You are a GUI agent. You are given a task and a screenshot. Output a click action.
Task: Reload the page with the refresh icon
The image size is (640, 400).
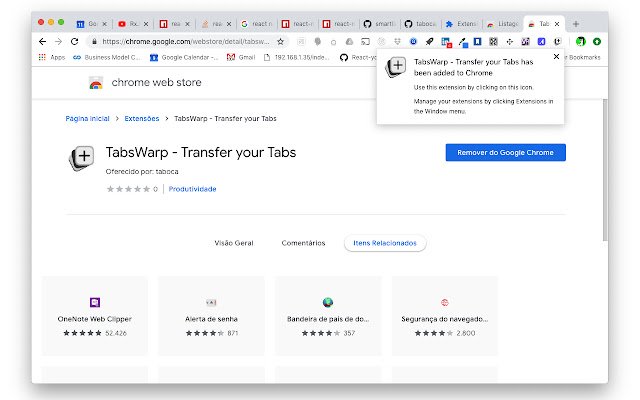pos(74,41)
